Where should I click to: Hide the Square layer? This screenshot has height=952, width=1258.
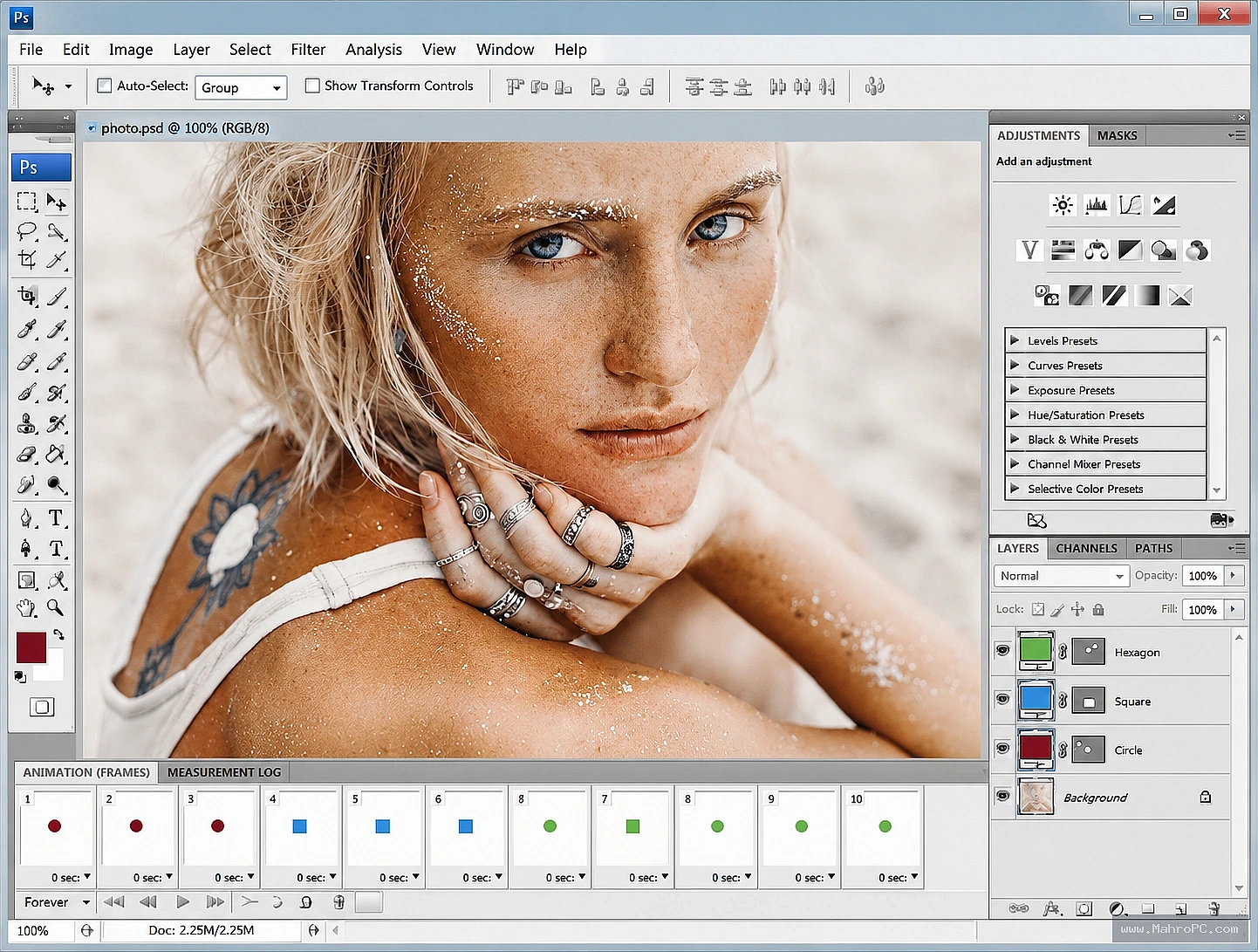1002,700
